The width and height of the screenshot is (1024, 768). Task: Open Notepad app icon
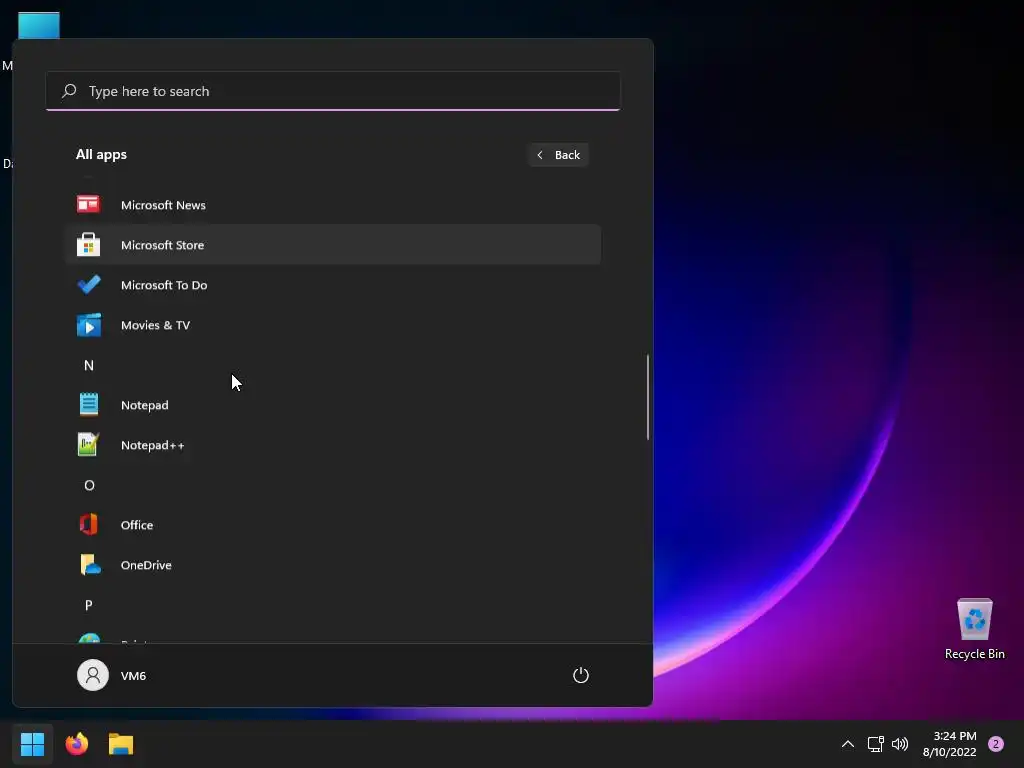click(88, 404)
